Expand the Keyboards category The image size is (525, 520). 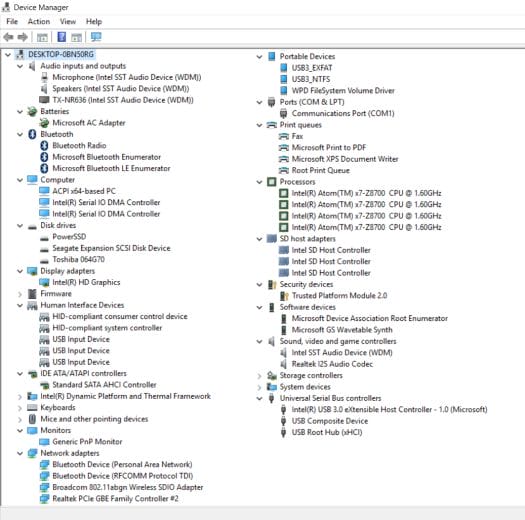(x=20, y=408)
